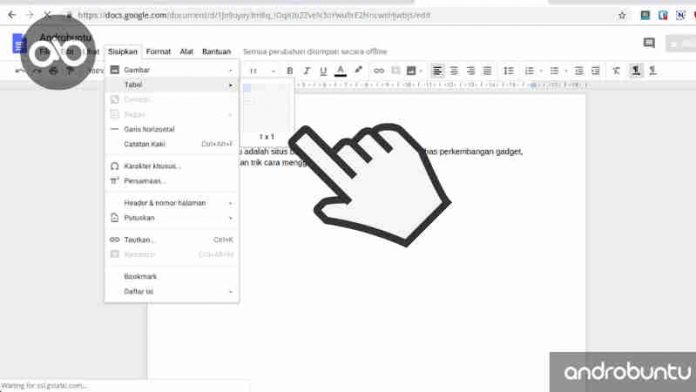Open the Format menu
696x392 pixels.
click(158, 51)
